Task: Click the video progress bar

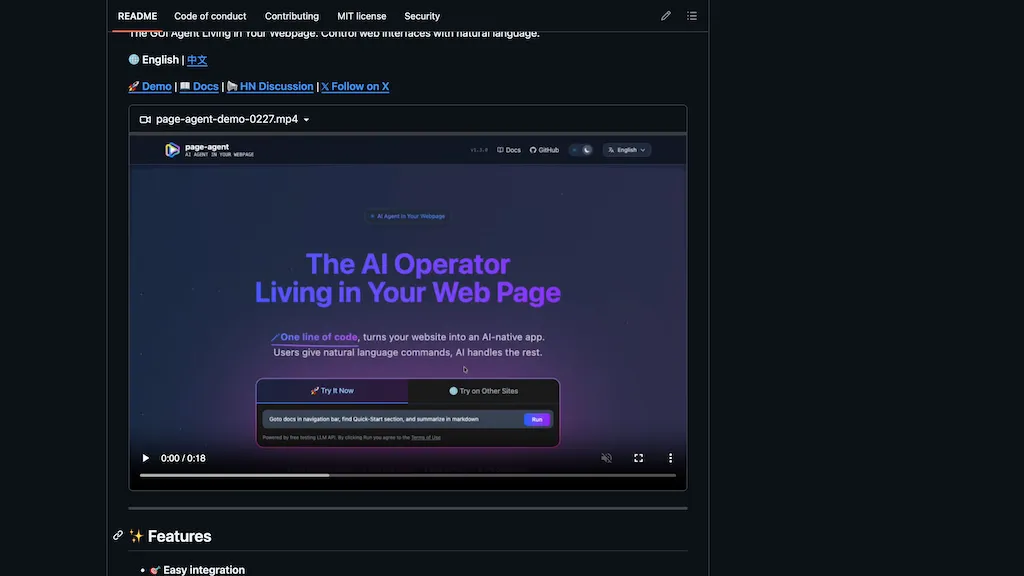Action: [408, 475]
